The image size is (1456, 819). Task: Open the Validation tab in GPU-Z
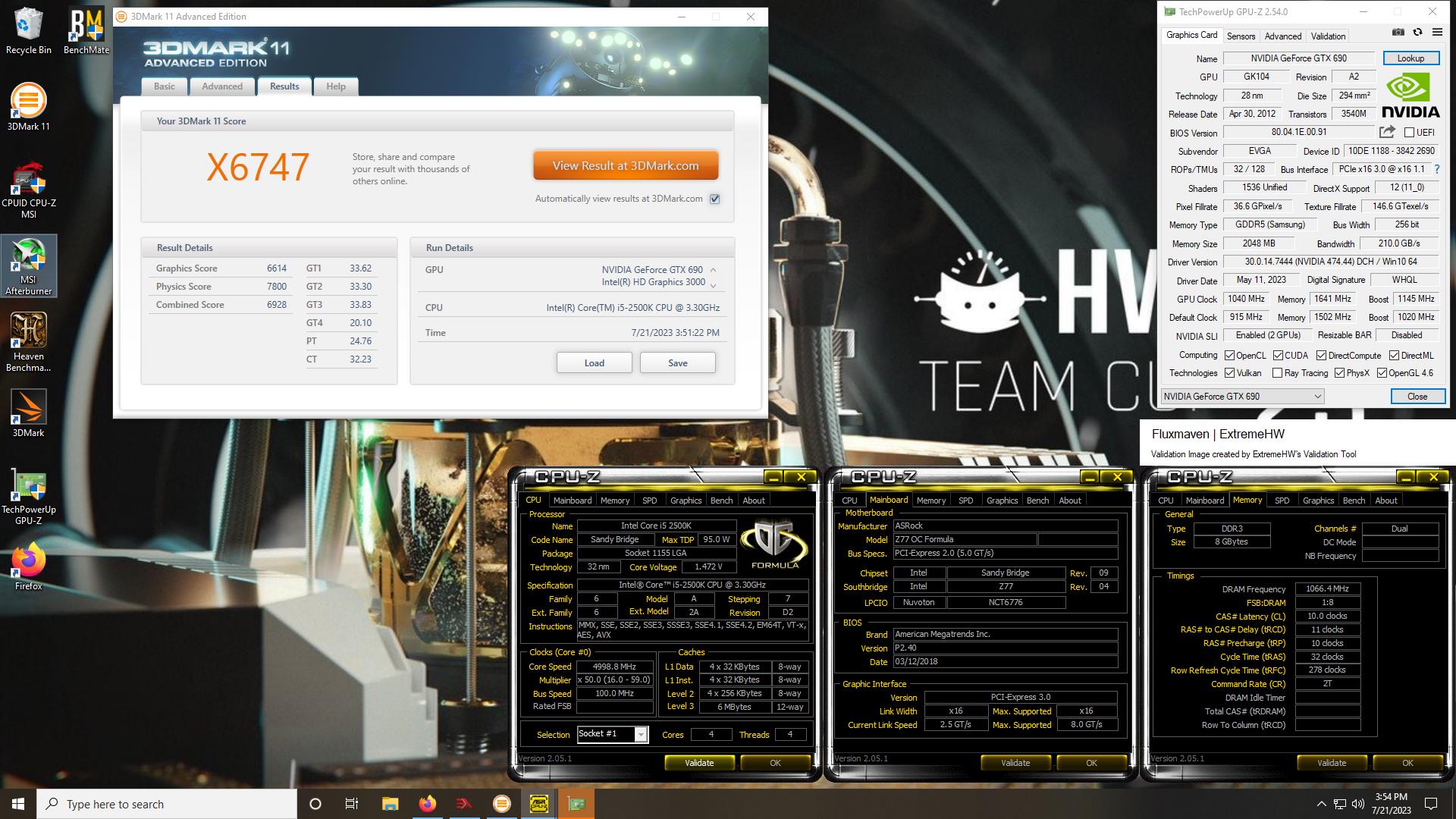pos(1328,36)
